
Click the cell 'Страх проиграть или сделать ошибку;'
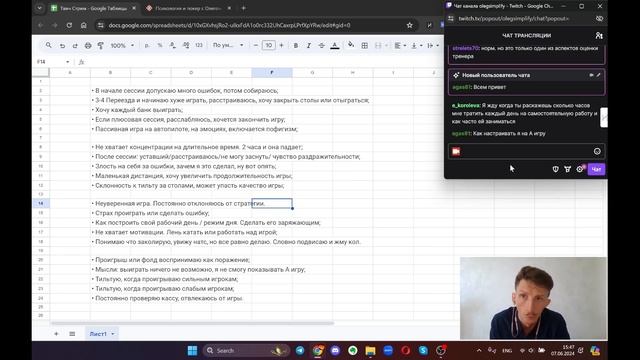(151, 213)
